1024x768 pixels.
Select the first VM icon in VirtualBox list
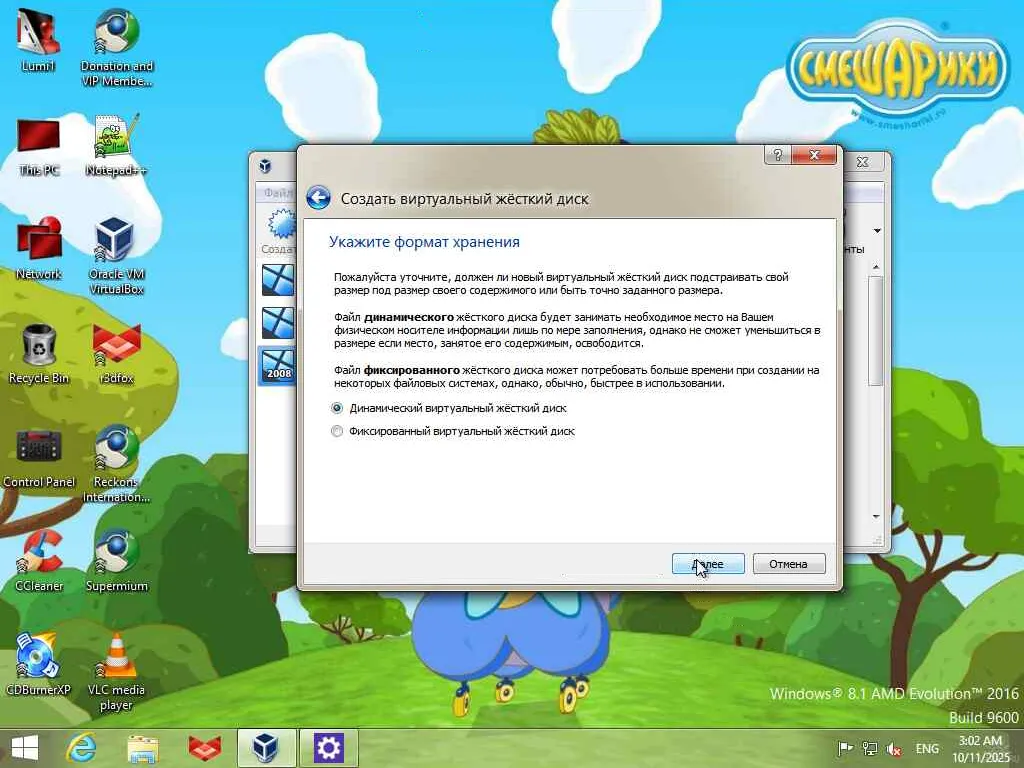tap(278, 280)
